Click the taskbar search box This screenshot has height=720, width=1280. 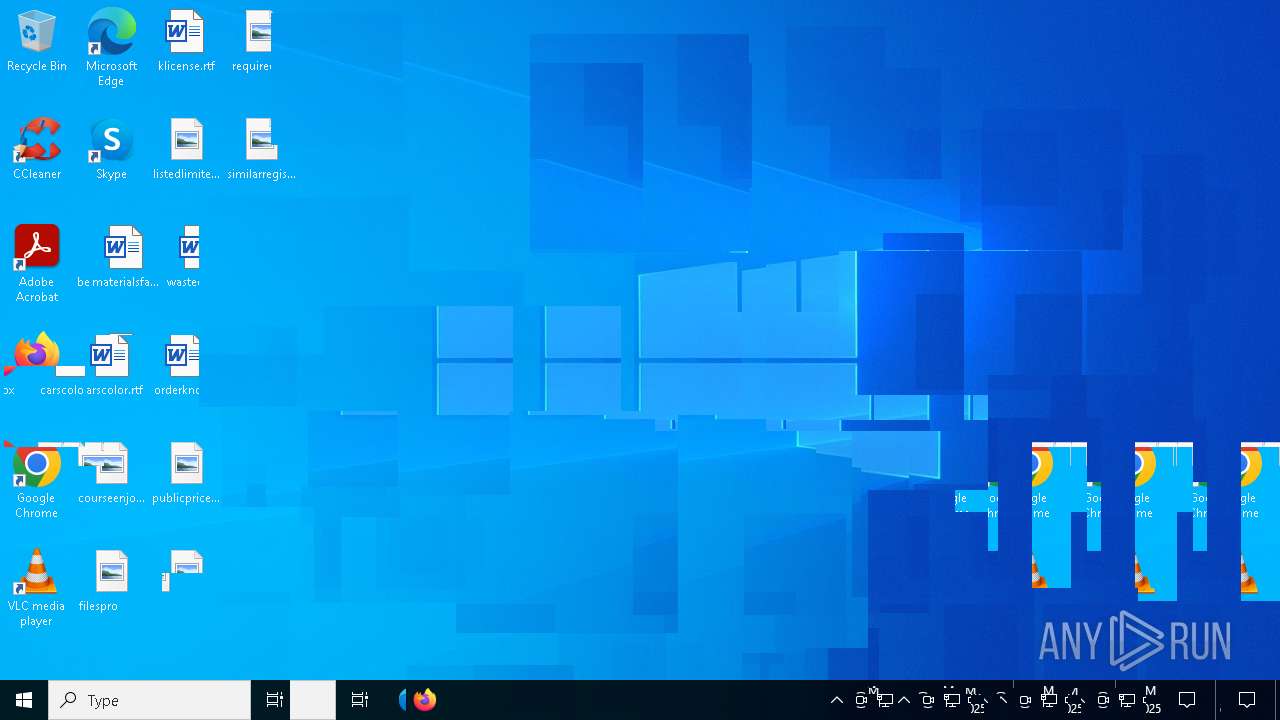(149, 700)
